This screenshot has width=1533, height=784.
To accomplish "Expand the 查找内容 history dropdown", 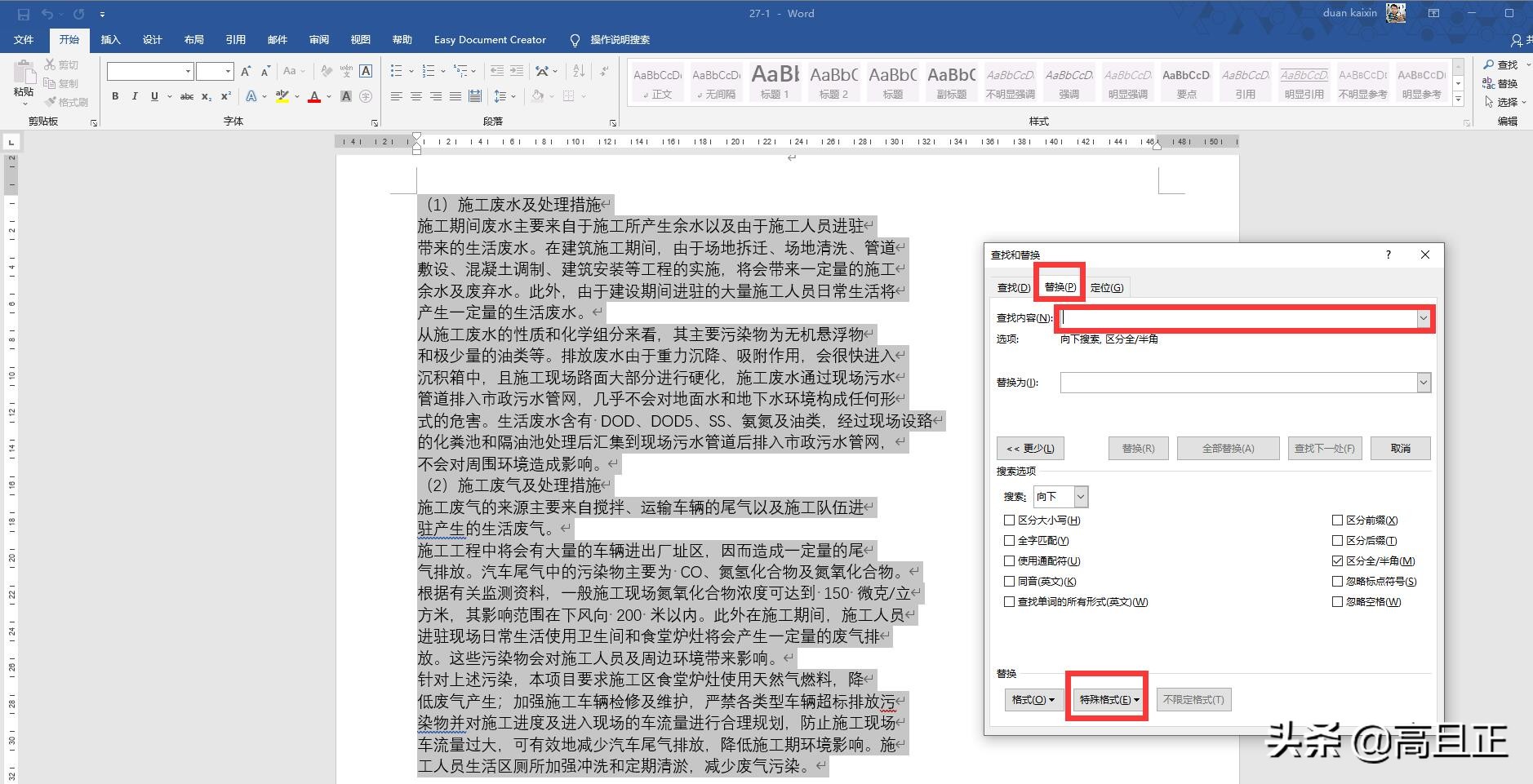I will click(1424, 318).
